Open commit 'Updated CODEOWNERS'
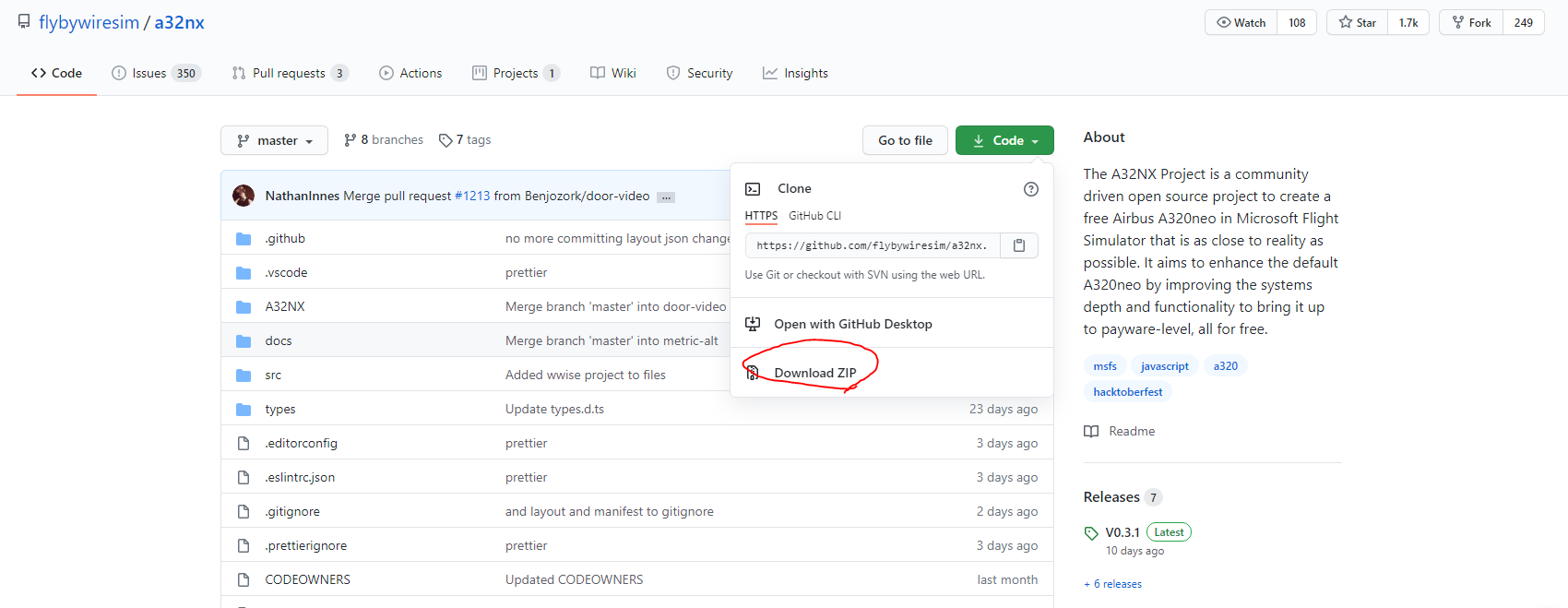1568x608 pixels. coord(574,579)
